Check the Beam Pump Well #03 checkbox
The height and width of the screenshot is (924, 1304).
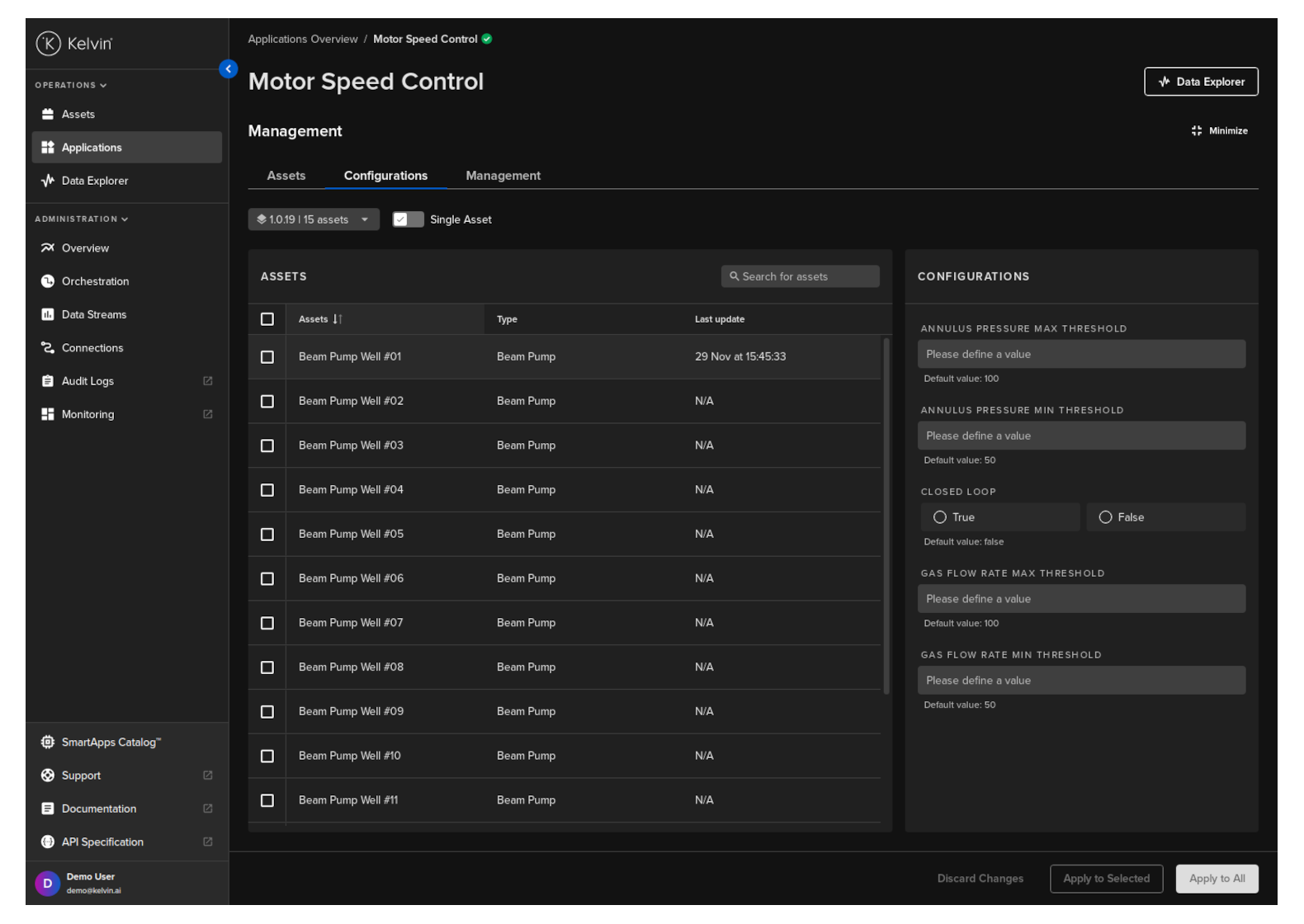tap(267, 445)
